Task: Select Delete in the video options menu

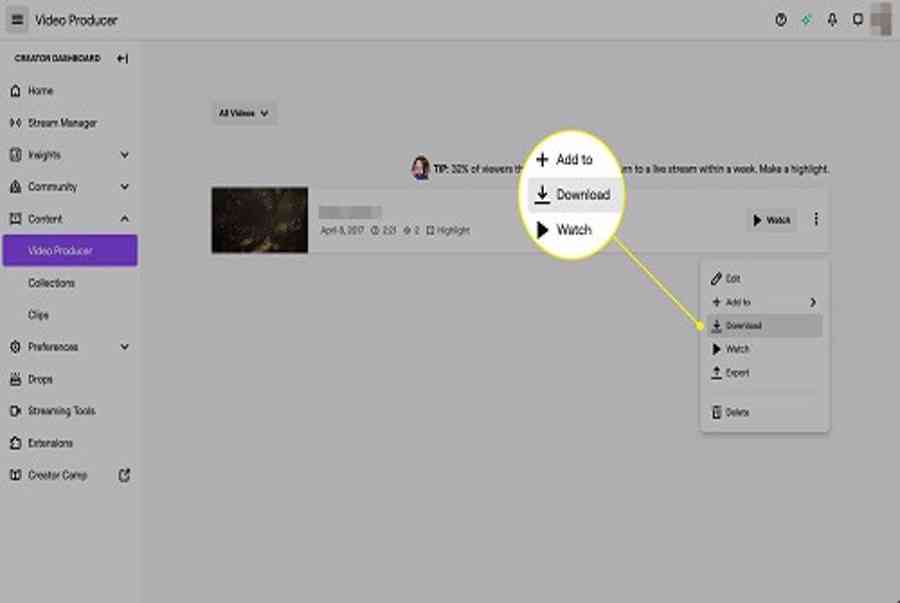Action: [x=736, y=412]
